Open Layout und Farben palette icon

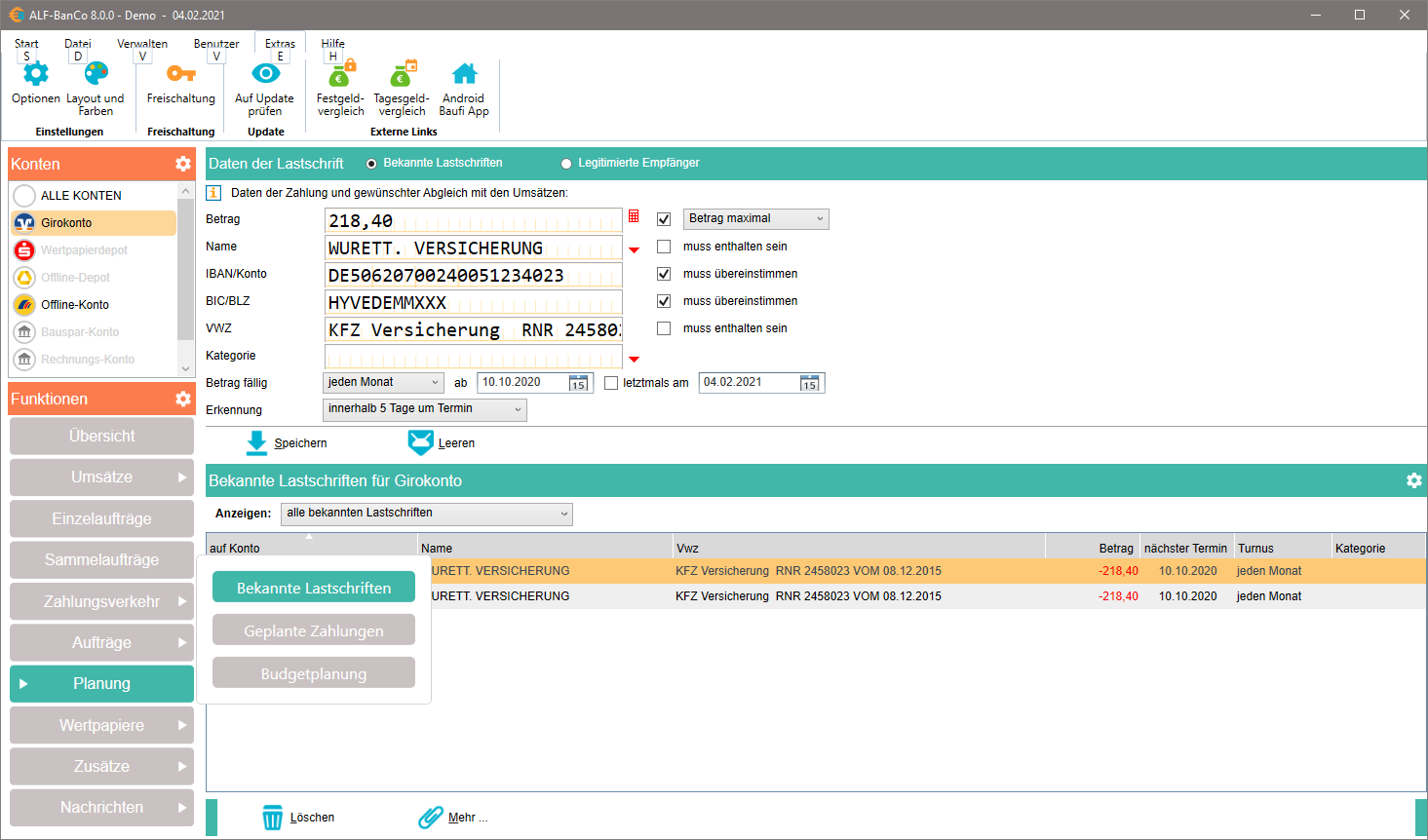pyautogui.click(x=96, y=74)
